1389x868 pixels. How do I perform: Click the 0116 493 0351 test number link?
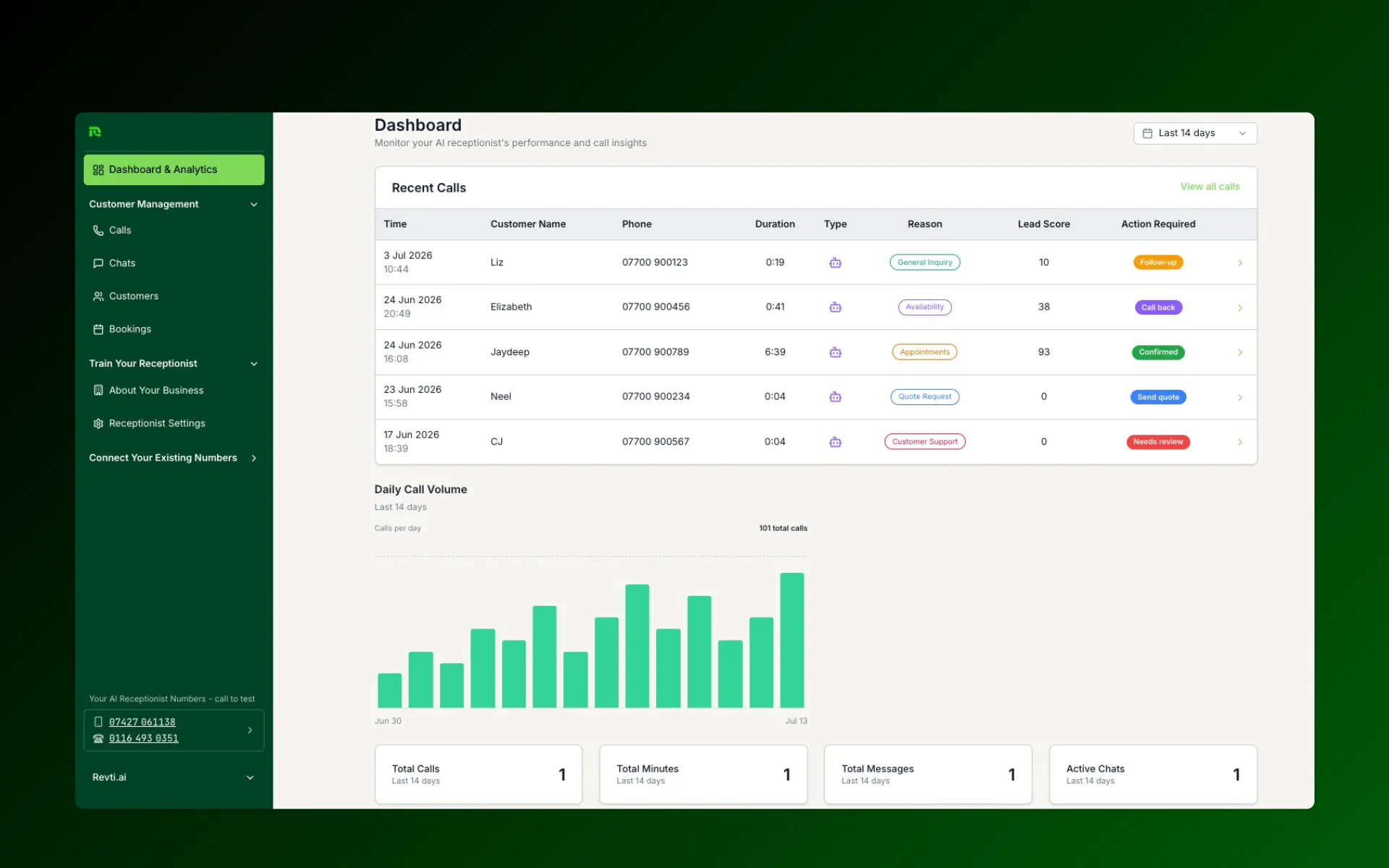coord(143,739)
